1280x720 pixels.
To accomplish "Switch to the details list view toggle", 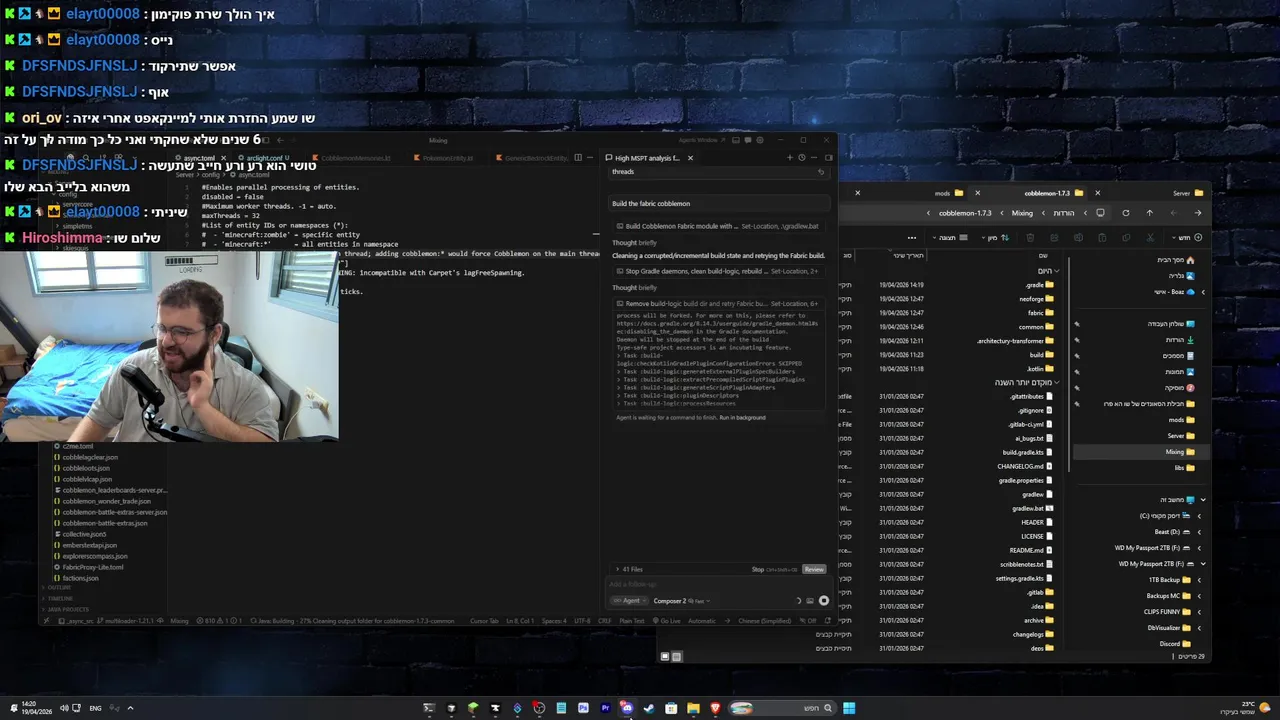I will click(676, 657).
